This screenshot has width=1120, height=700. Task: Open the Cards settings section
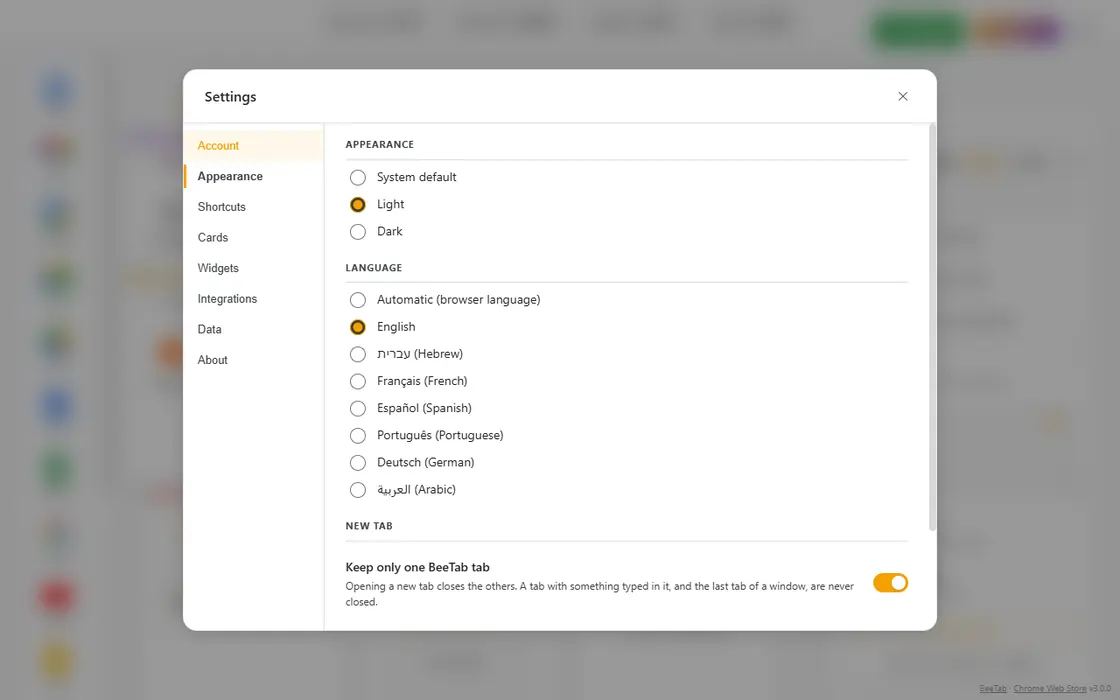pos(254,238)
